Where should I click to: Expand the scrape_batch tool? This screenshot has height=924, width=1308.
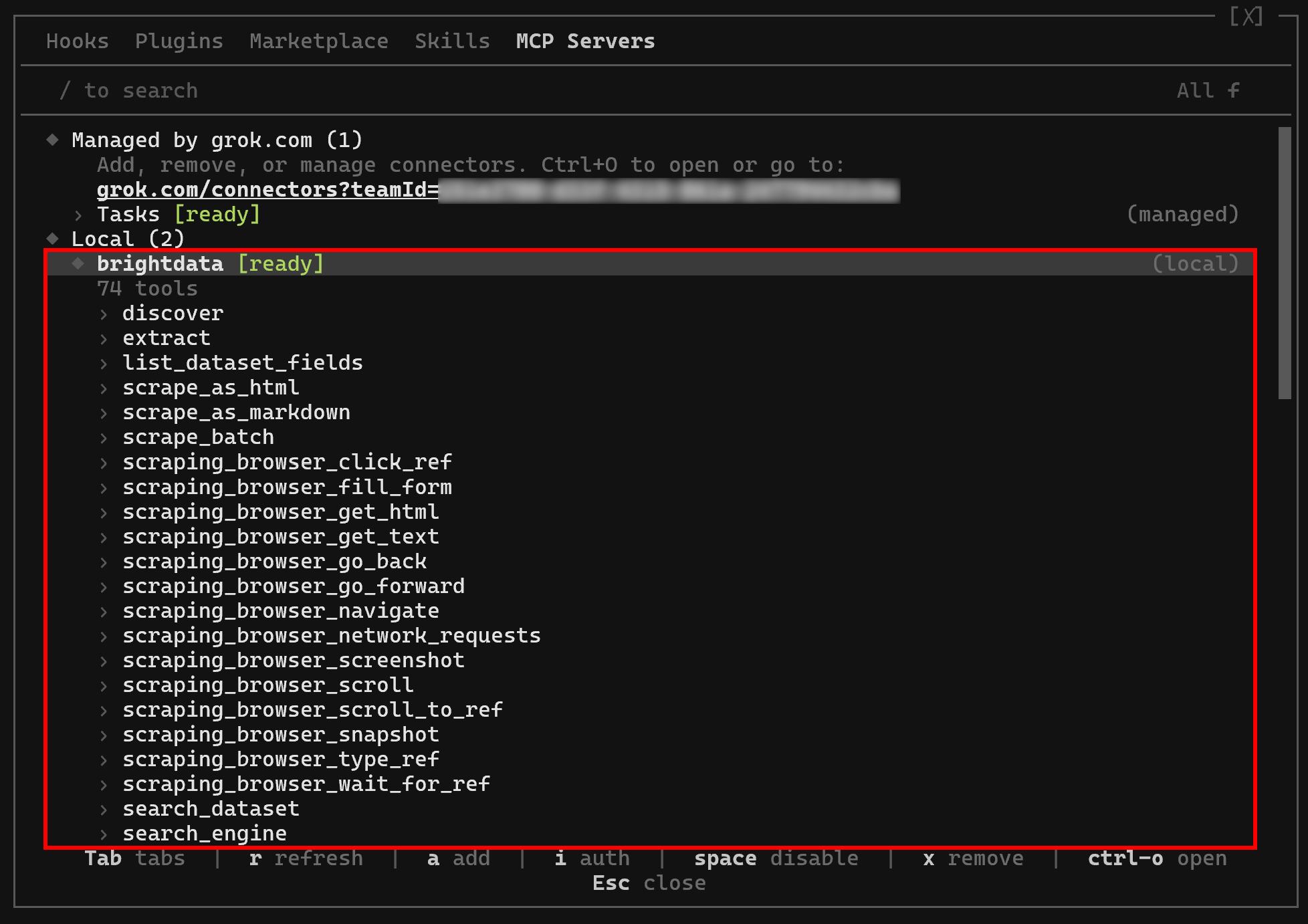point(104,438)
